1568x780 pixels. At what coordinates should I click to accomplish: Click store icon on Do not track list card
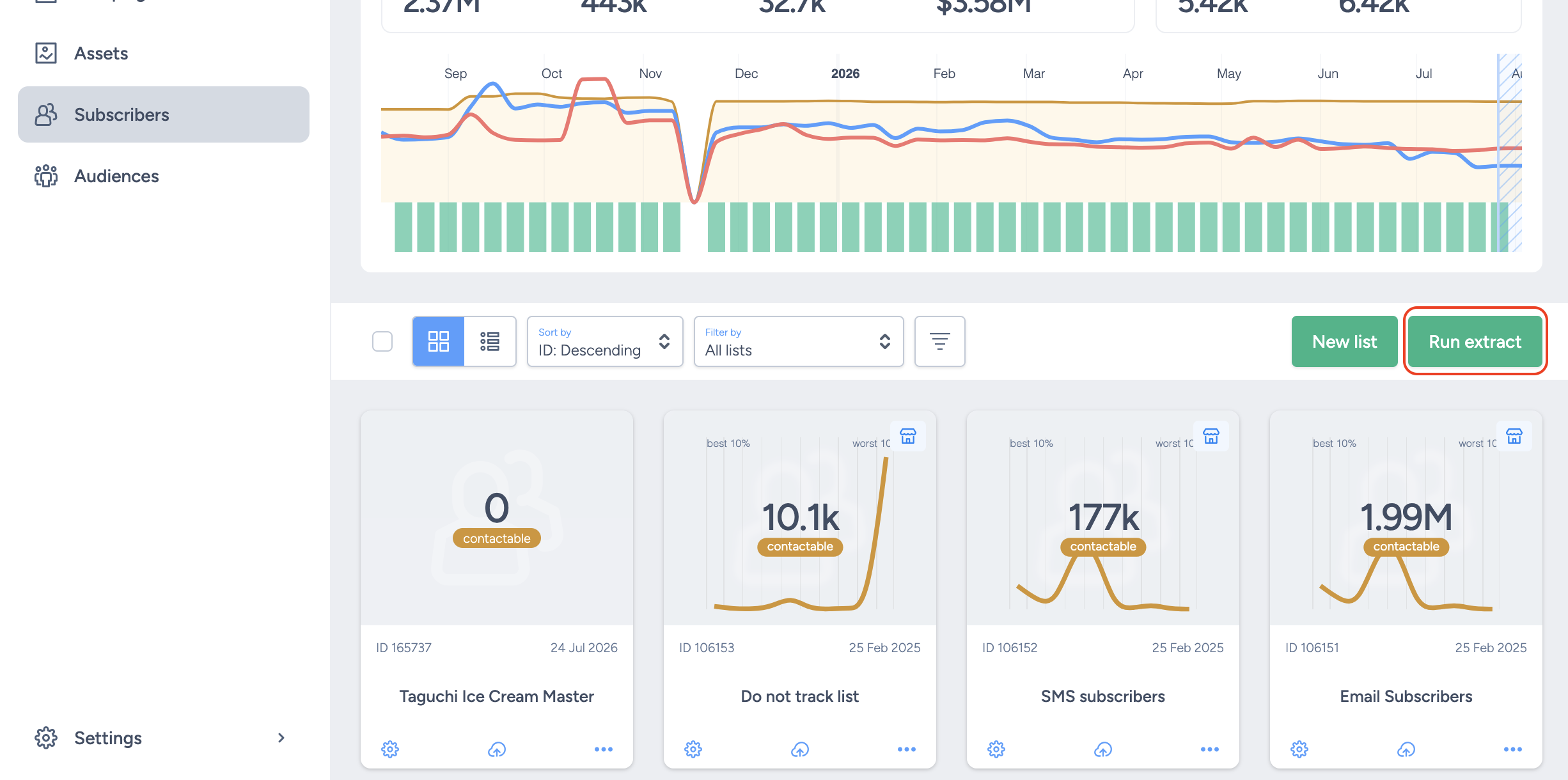[908, 436]
